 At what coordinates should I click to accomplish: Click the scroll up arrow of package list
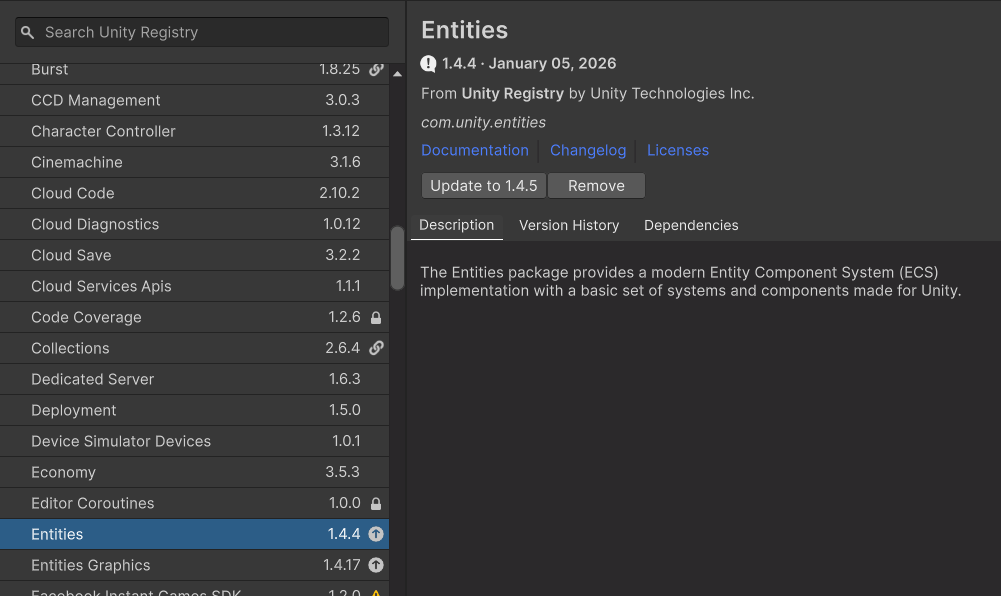[x=397, y=74]
